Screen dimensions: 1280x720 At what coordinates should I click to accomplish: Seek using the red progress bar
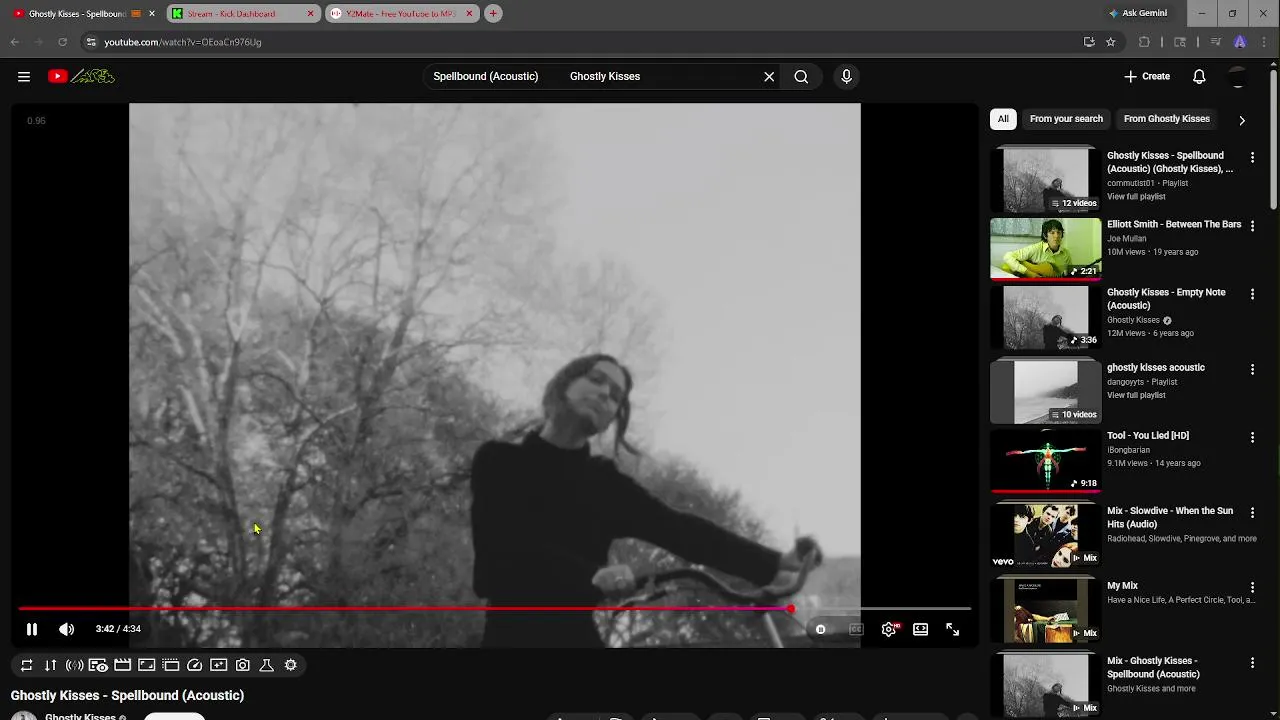pyautogui.click(x=494, y=608)
